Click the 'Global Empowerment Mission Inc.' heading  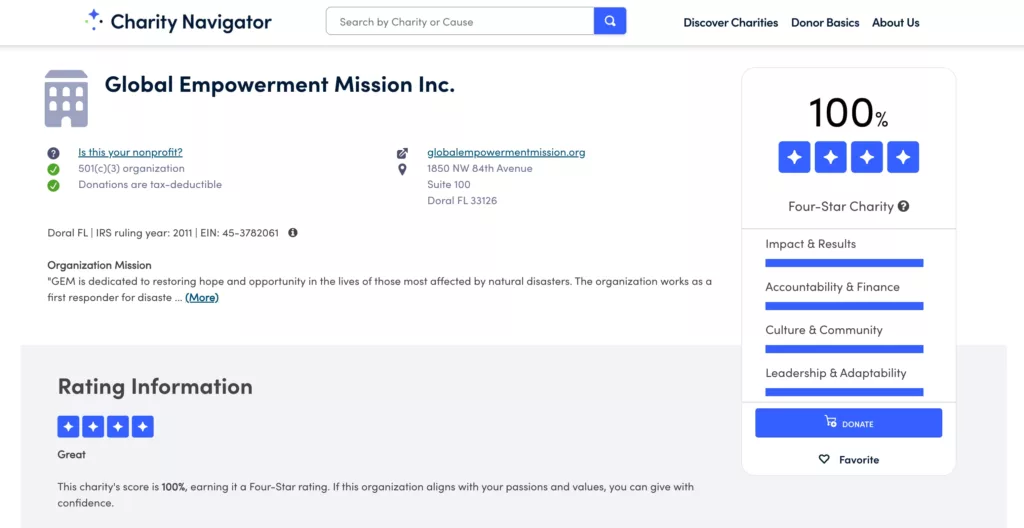click(280, 84)
